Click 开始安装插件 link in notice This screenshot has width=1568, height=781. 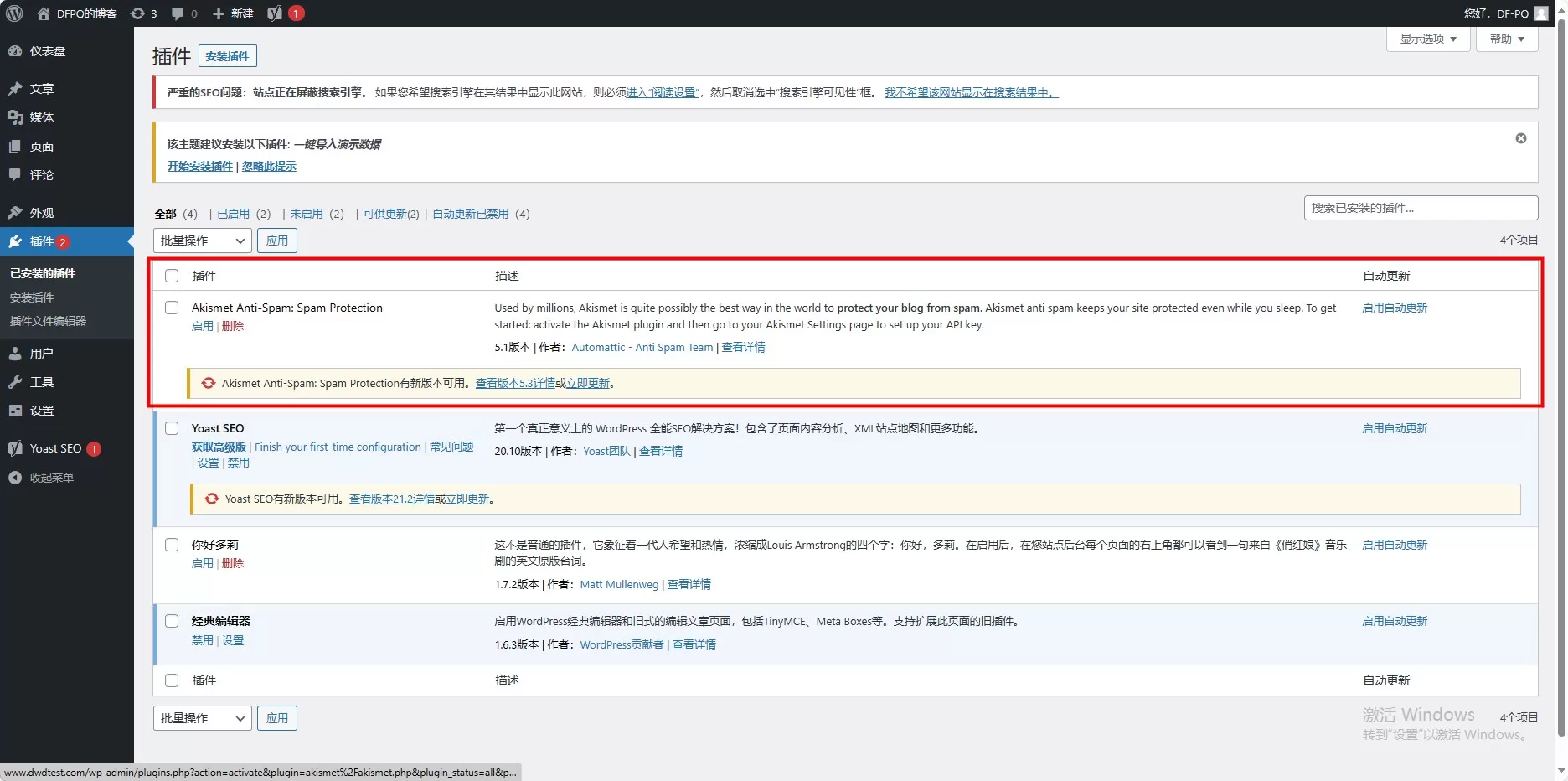[x=200, y=166]
